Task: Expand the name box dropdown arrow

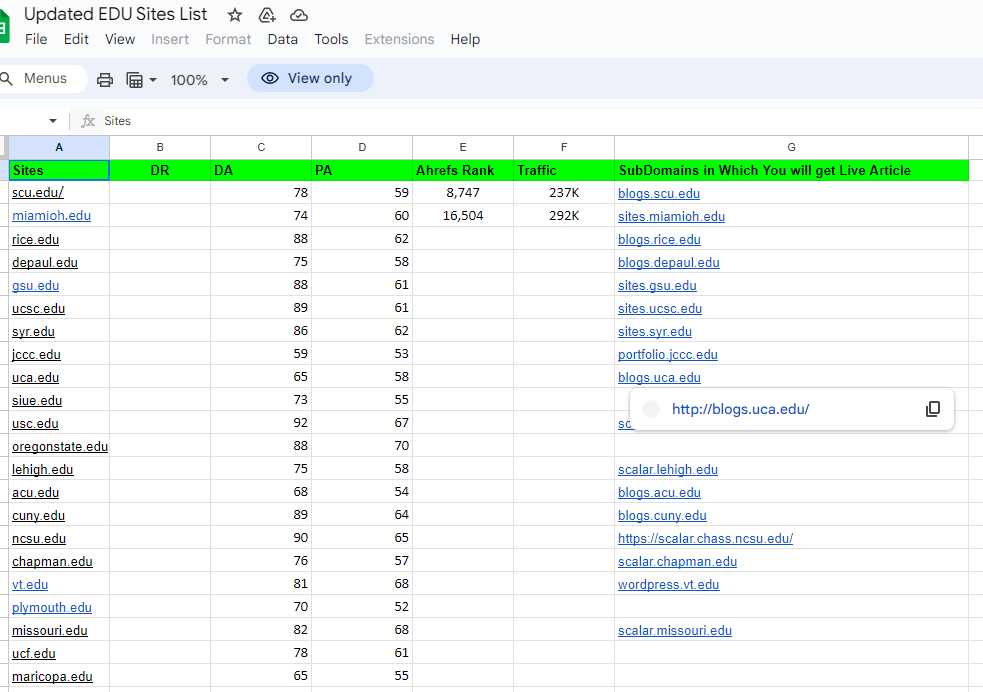Action: 53,120
